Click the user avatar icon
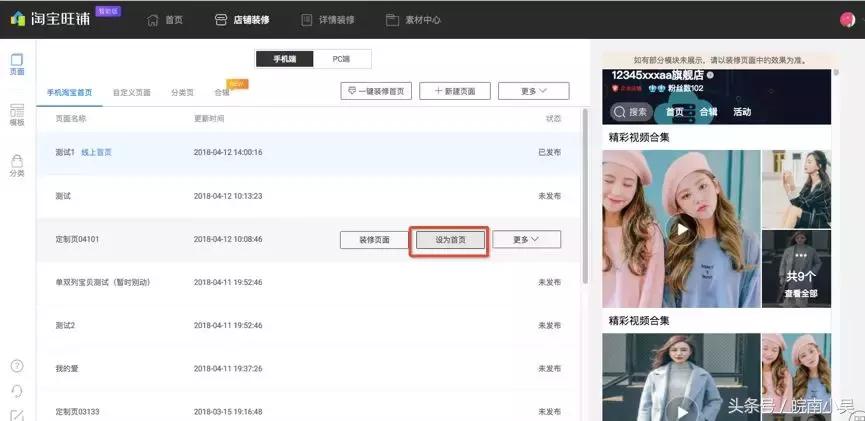 tap(847, 20)
